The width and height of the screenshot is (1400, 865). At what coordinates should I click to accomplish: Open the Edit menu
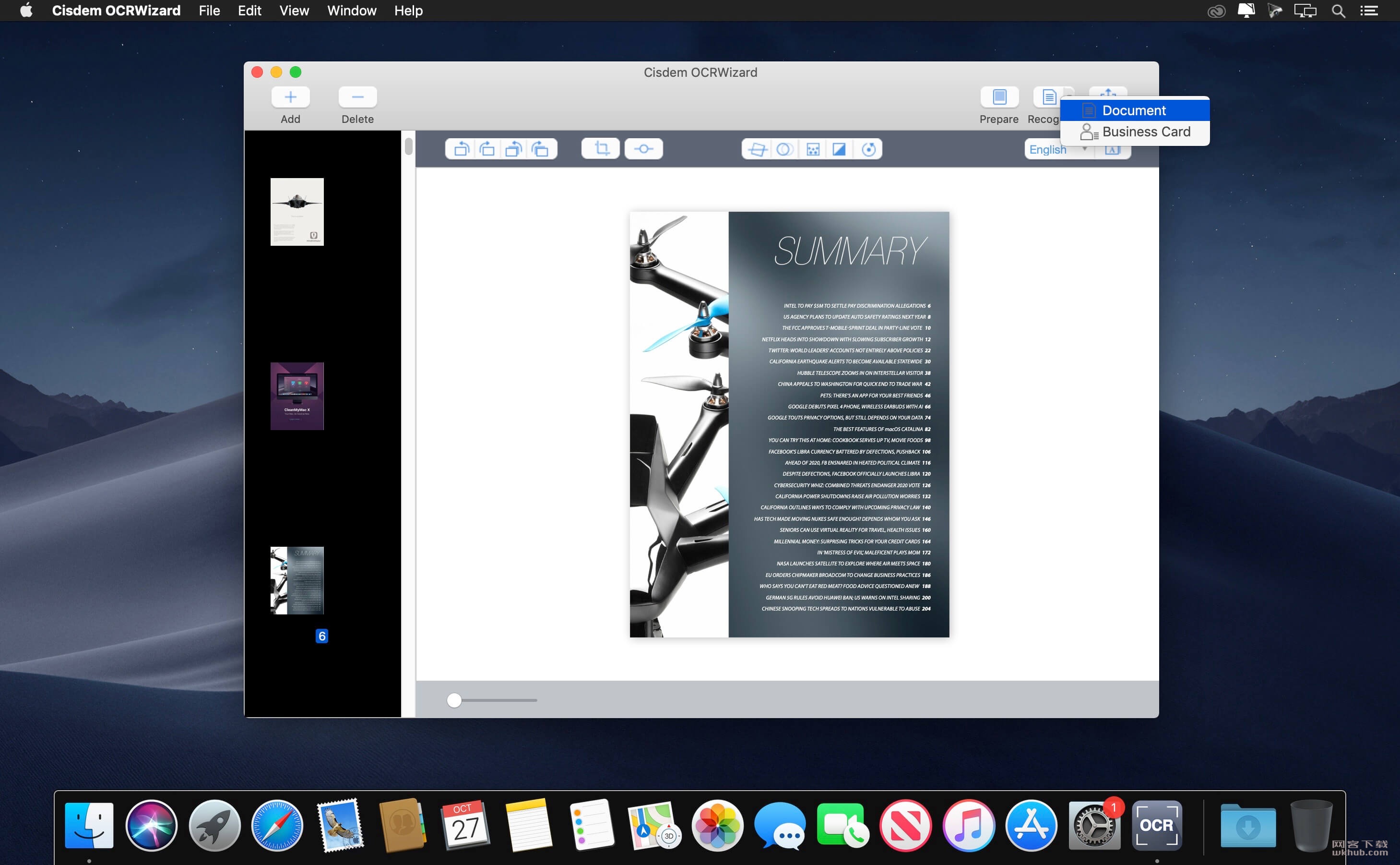[x=249, y=11]
